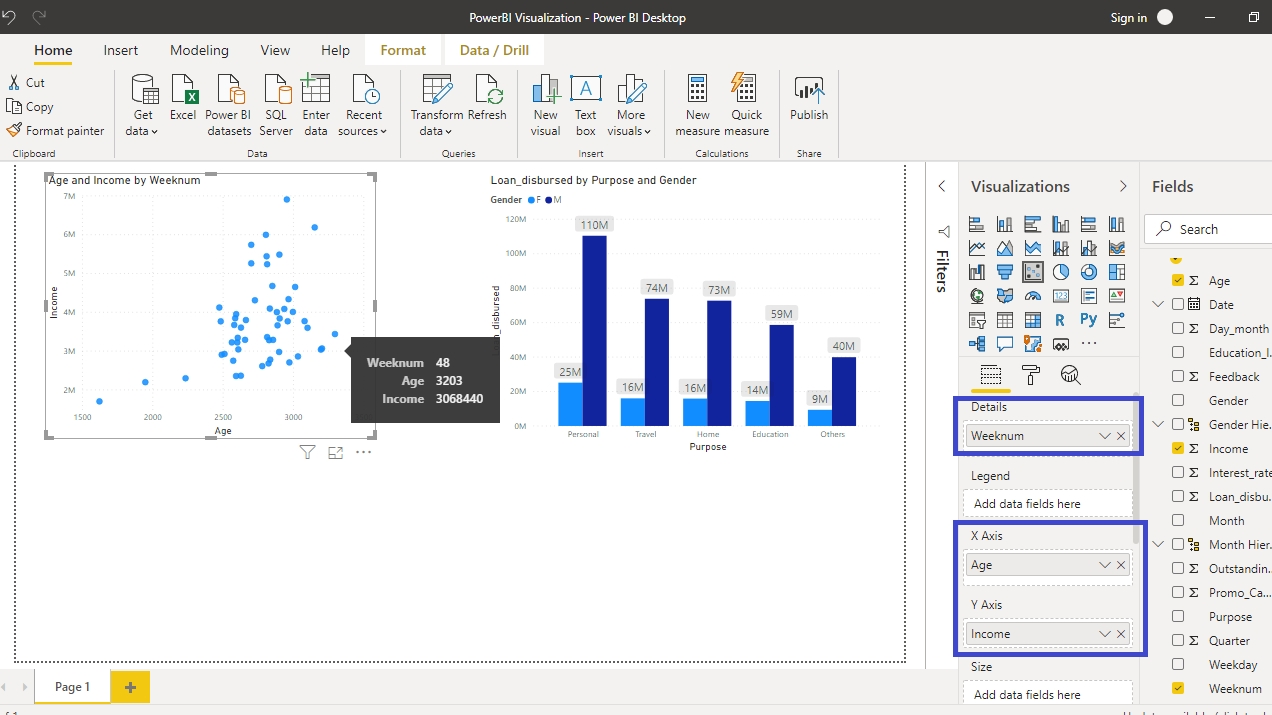Uncheck the Age field checkbox

pyautogui.click(x=1178, y=281)
